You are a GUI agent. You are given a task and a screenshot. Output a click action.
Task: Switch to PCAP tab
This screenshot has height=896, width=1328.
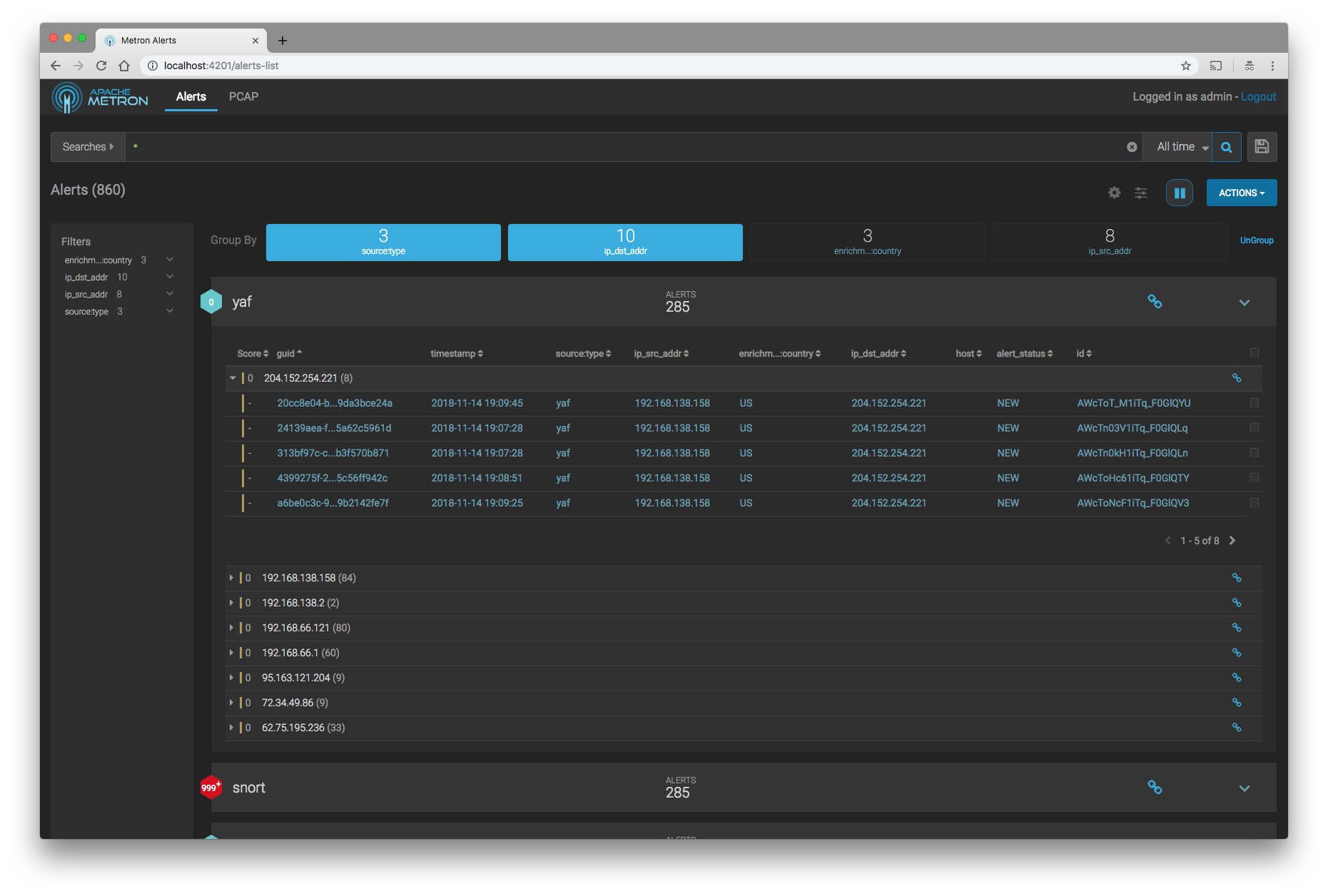click(244, 97)
